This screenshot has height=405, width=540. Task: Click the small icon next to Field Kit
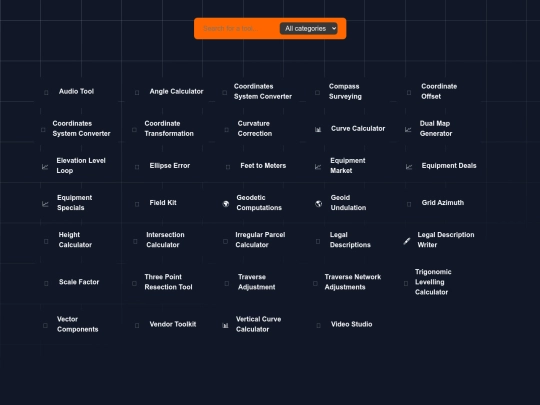click(137, 204)
